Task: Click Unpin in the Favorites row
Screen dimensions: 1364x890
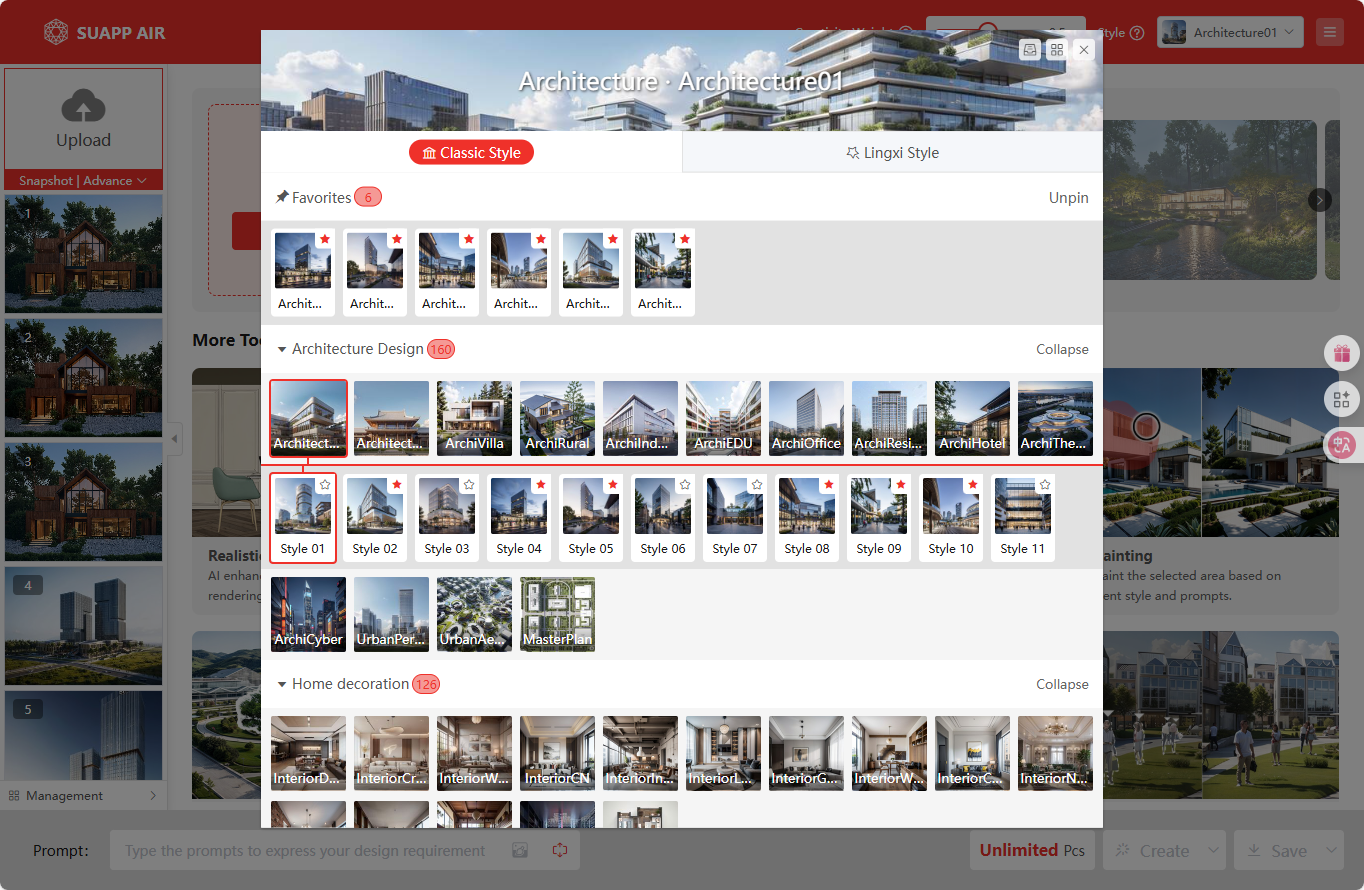Action: pyautogui.click(x=1068, y=198)
